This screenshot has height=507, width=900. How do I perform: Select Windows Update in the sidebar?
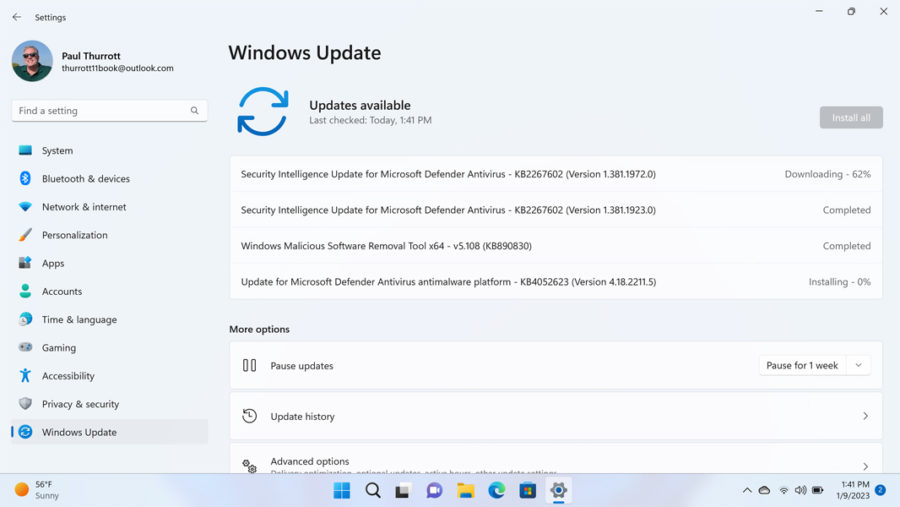pos(109,432)
